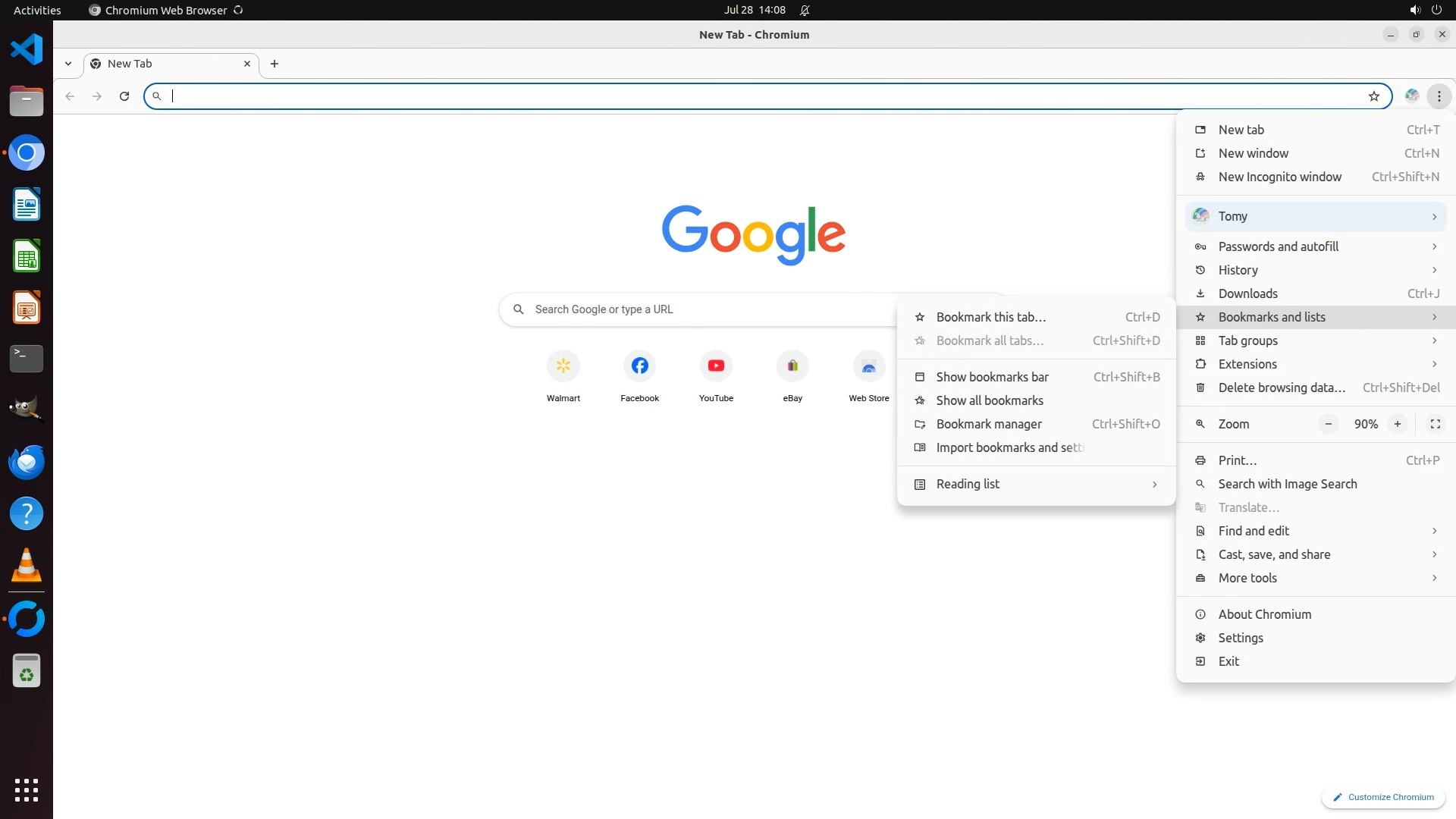Open new tab with plus button
The height and width of the screenshot is (819, 1456).
click(275, 64)
